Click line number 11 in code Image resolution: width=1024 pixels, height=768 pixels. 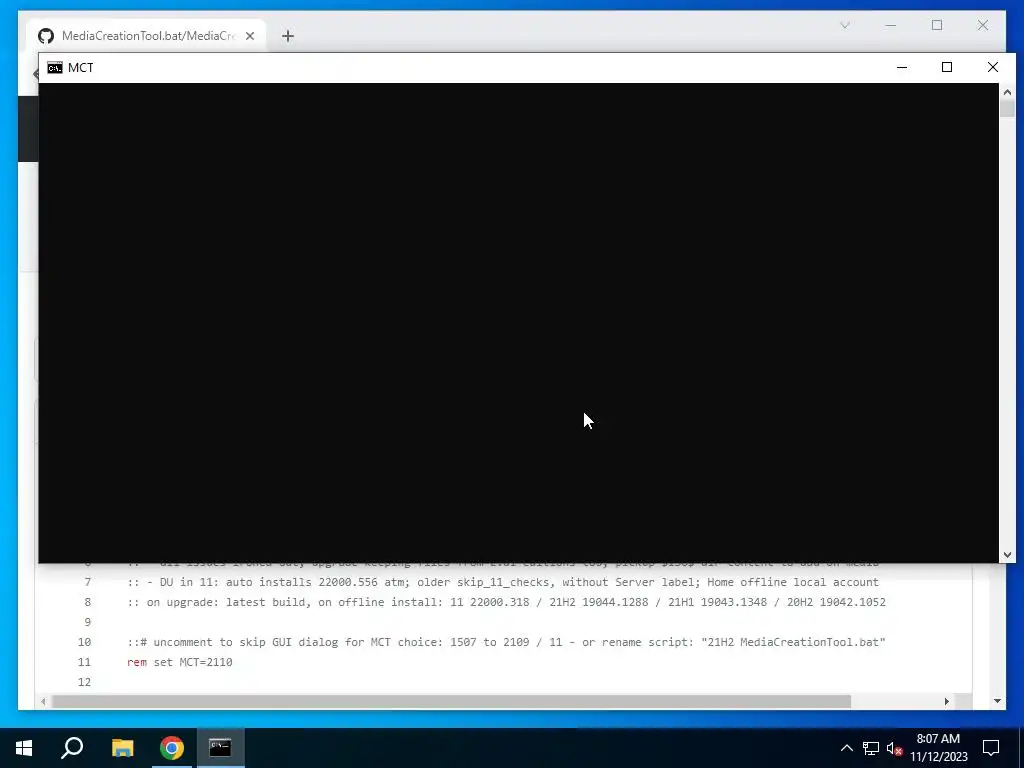tap(84, 662)
